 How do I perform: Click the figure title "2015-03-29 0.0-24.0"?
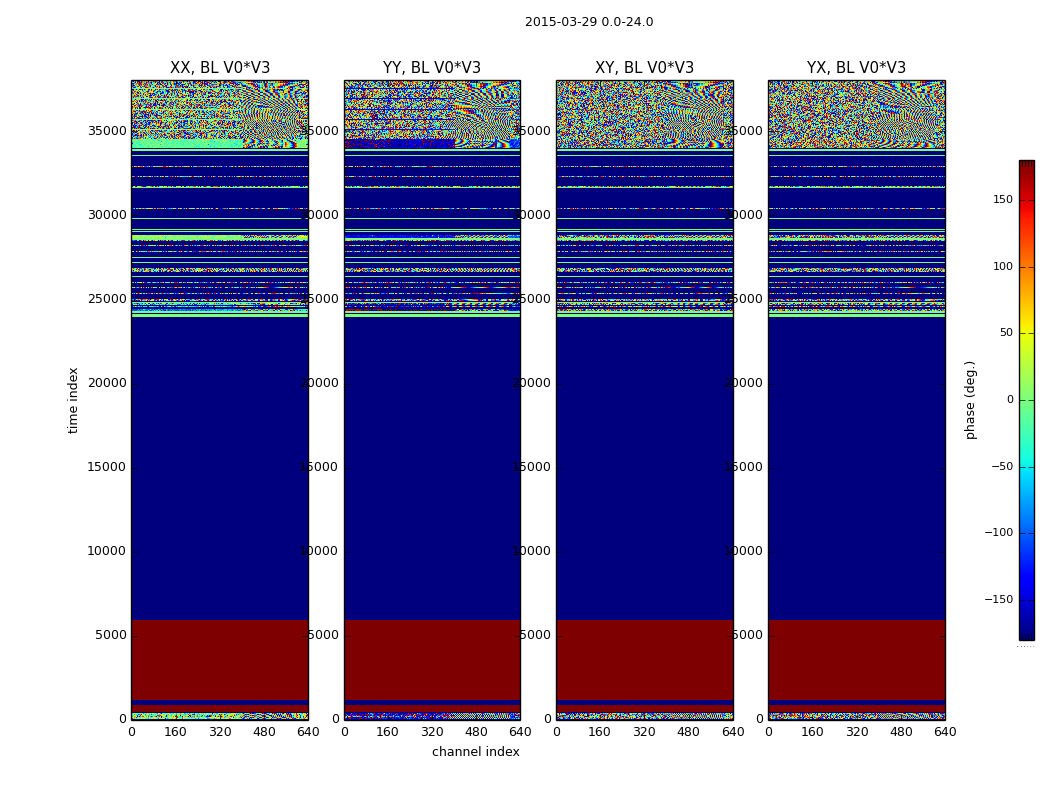[589, 22]
